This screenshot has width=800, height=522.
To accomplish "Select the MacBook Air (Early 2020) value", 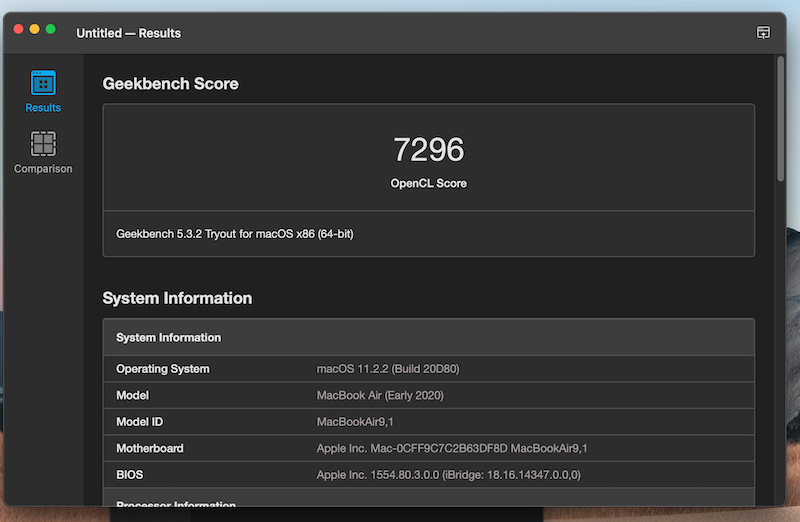I will pos(380,395).
